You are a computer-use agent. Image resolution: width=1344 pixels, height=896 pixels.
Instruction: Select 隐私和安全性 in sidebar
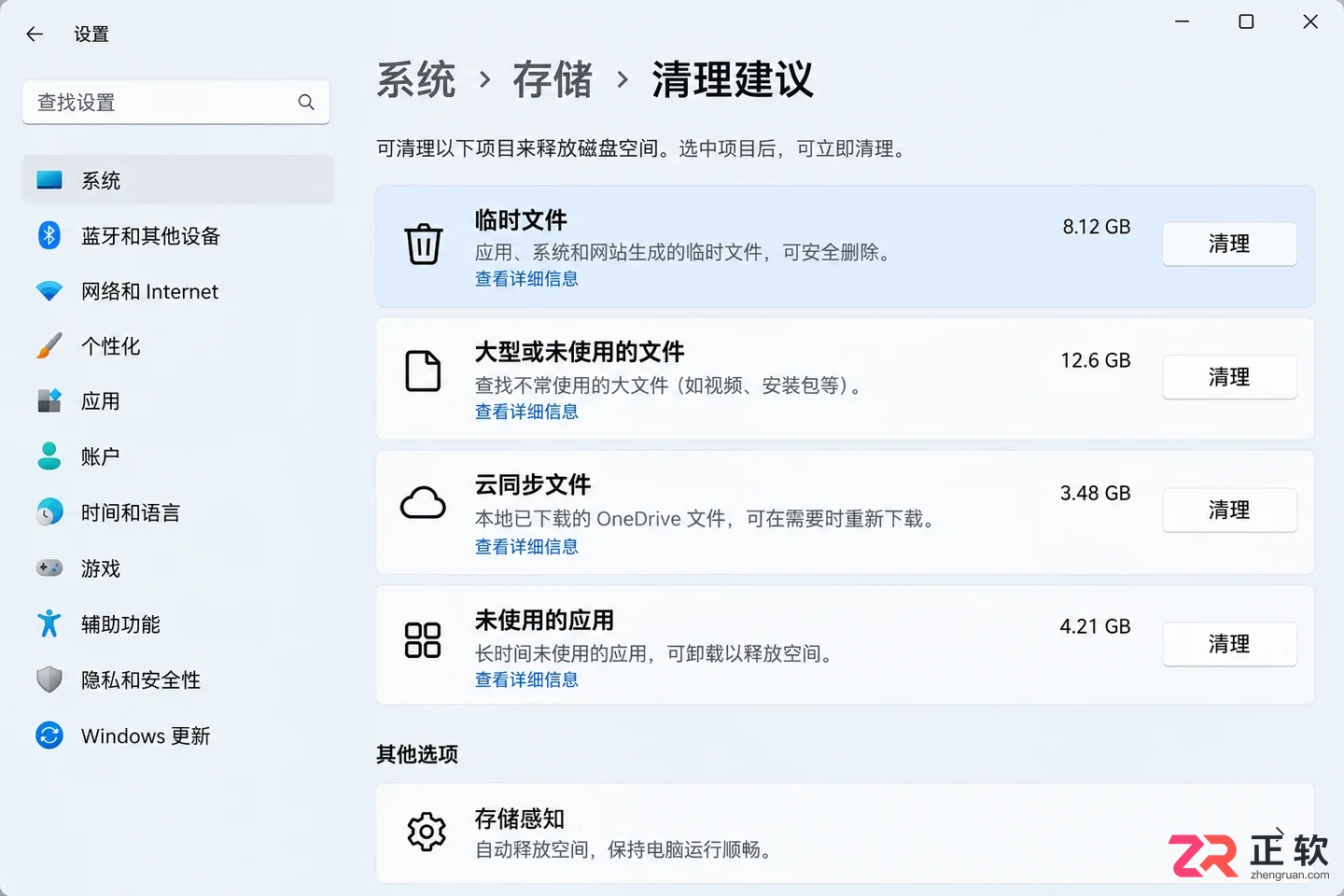[x=178, y=679]
